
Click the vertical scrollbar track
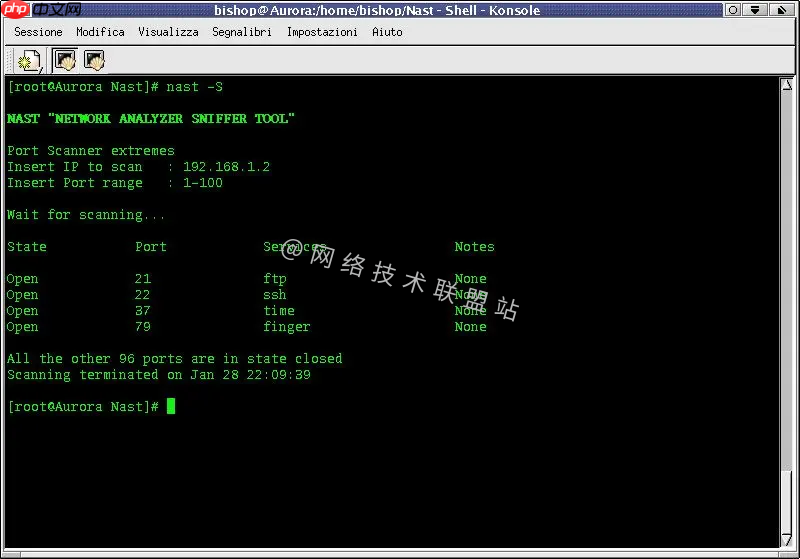[x=787, y=281]
